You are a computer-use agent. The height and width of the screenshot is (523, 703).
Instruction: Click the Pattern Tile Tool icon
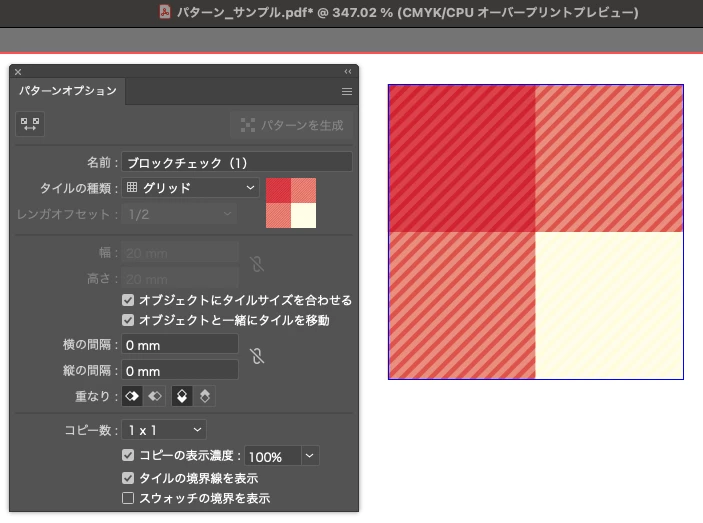(30, 124)
